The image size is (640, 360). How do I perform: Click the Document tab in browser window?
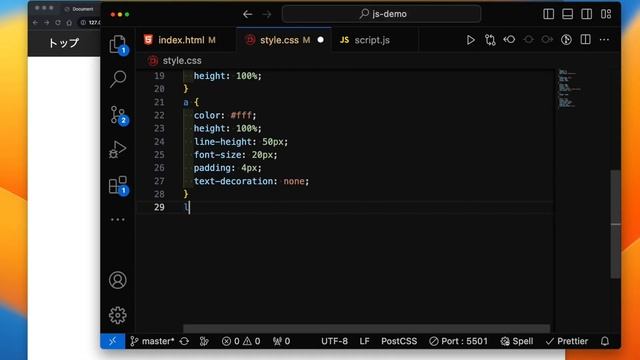(x=80, y=9)
